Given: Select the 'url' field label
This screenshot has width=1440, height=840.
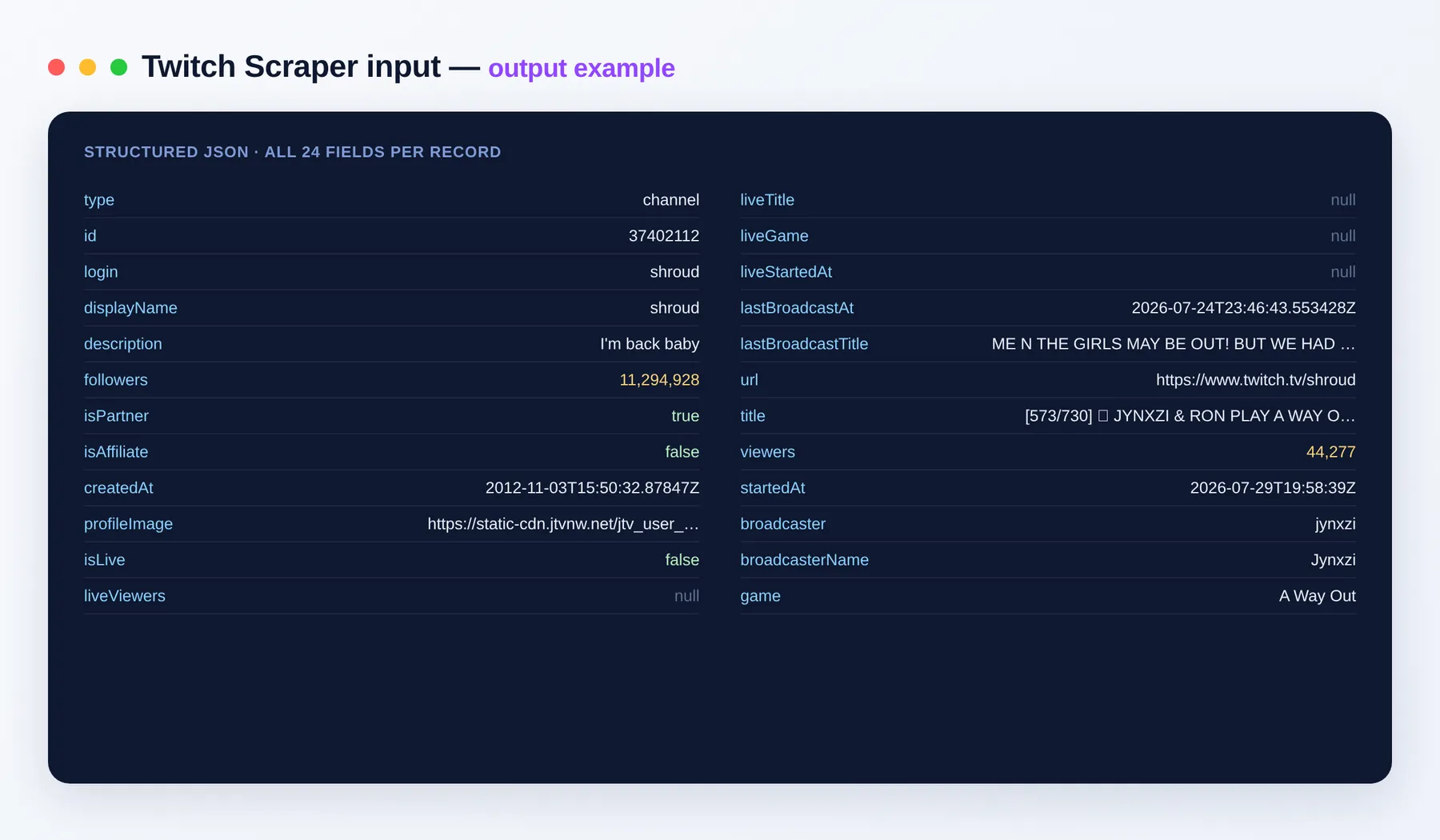Looking at the screenshot, I should [749, 380].
